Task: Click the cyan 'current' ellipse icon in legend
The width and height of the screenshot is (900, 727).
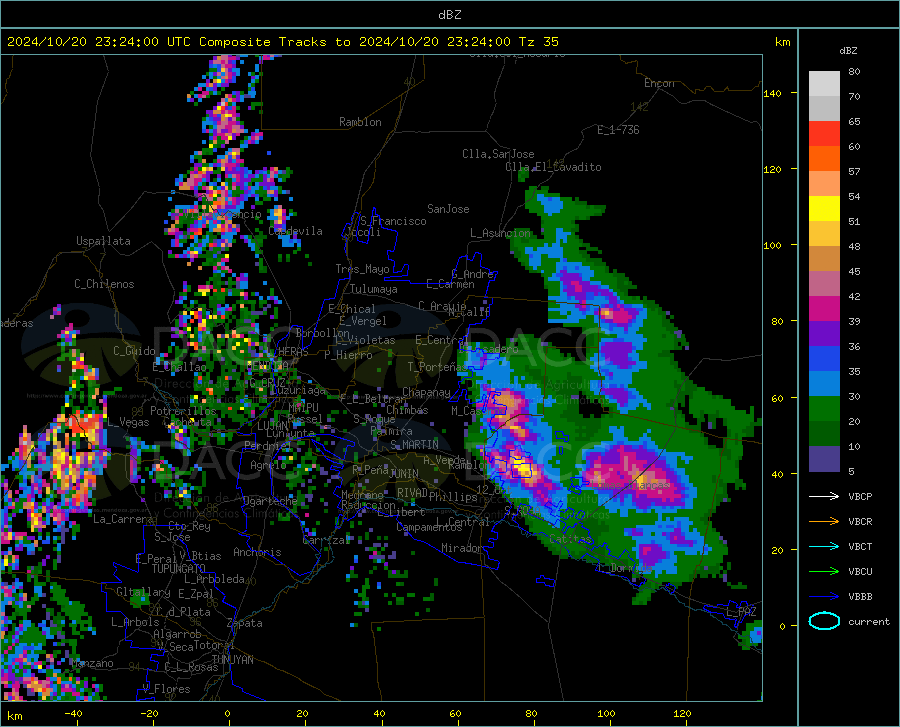Action: [x=824, y=621]
